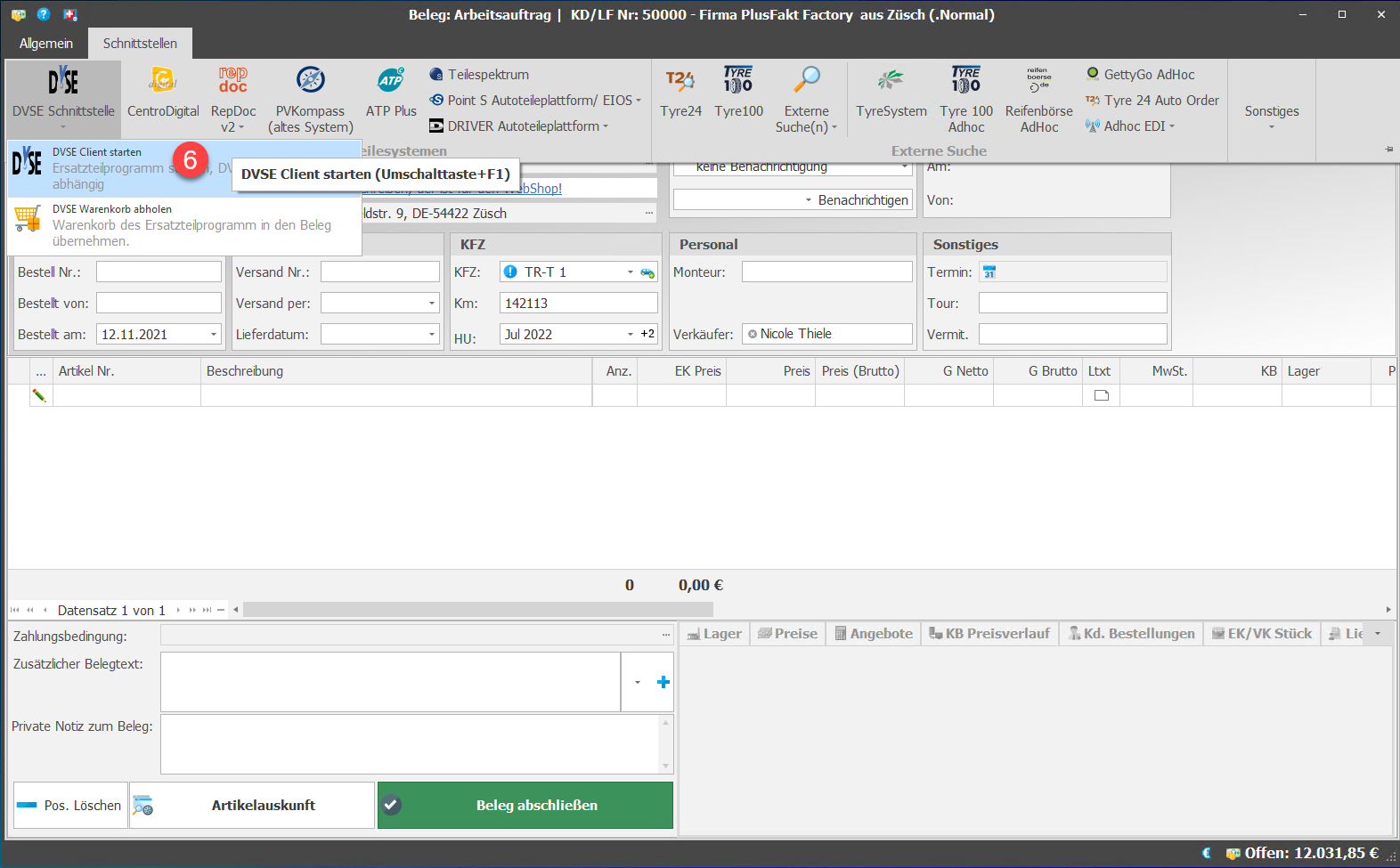The height and width of the screenshot is (868, 1400).
Task: Click the Benachrichtigen button
Action: pos(864,200)
